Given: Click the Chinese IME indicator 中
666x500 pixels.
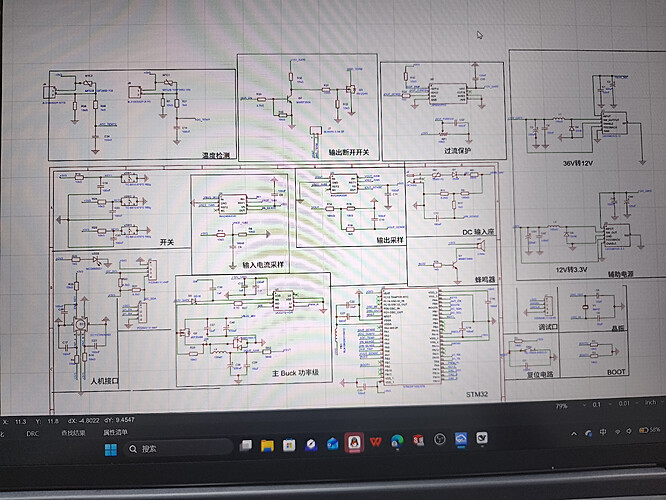Looking at the screenshot, I should click(x=603, y=432).
